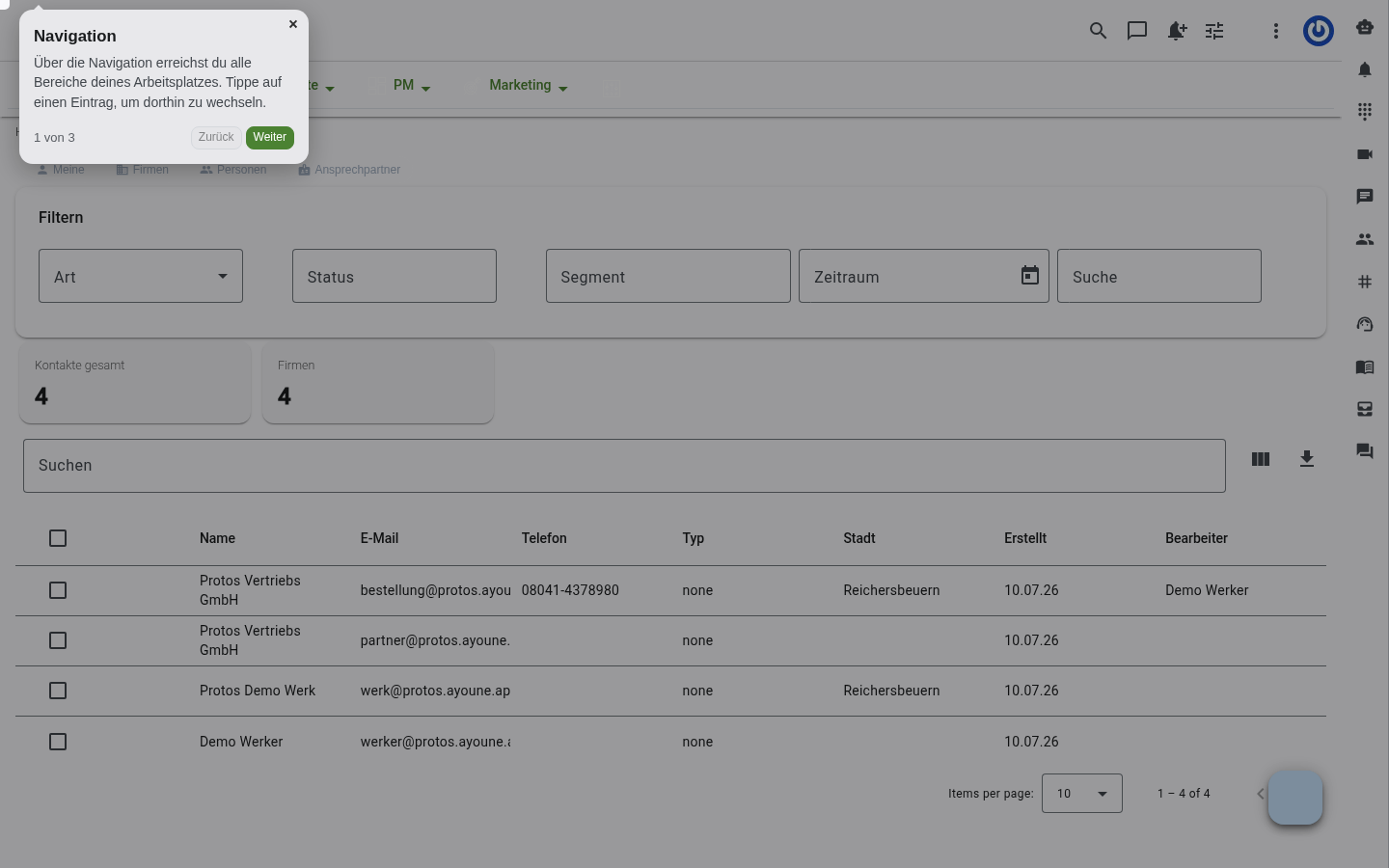Select the Protos Demo Werk row checkbox
Screen dimensions: 1389x868
click(58, 691)
